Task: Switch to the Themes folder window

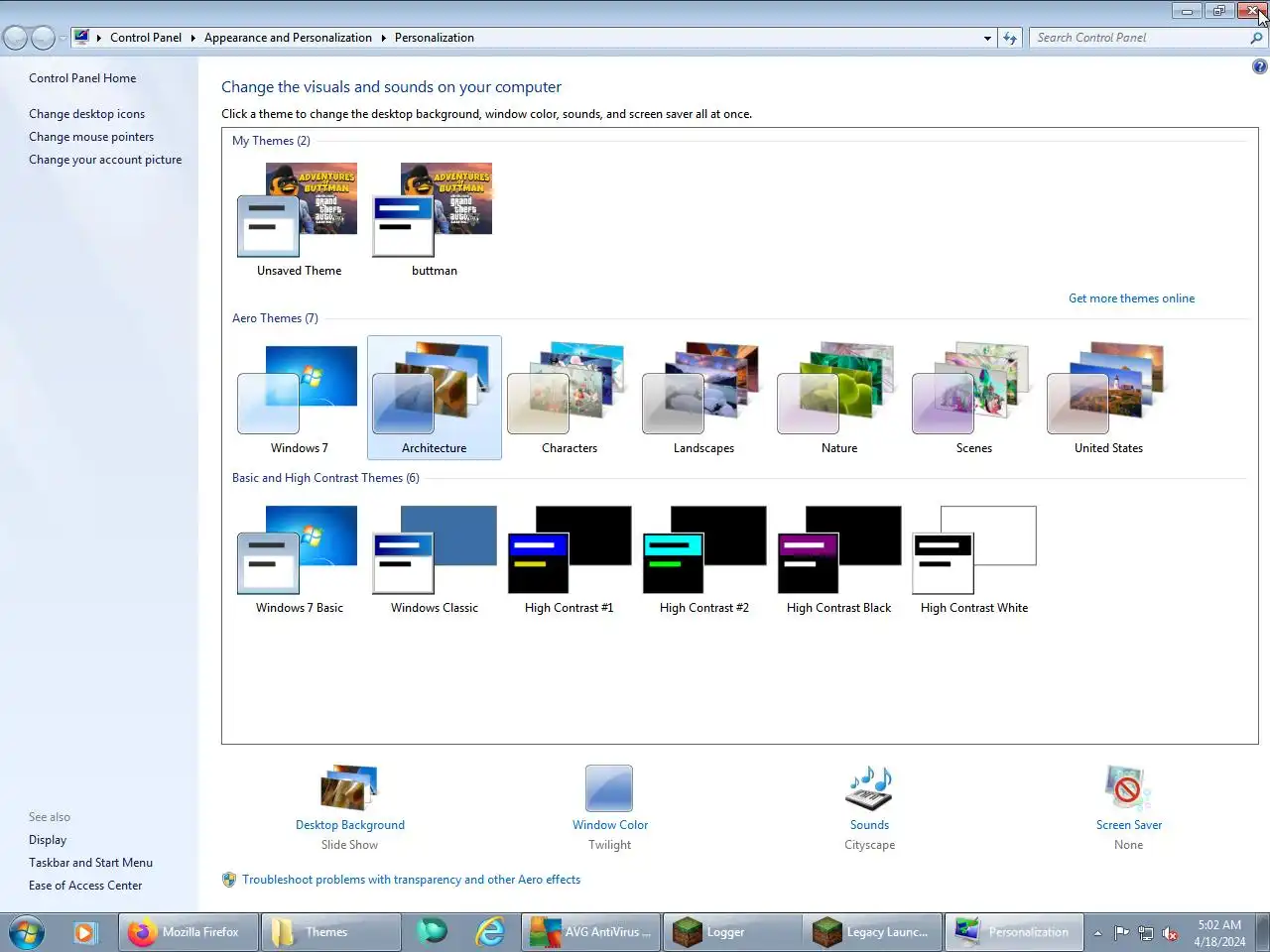Action: tap(331, 932)
